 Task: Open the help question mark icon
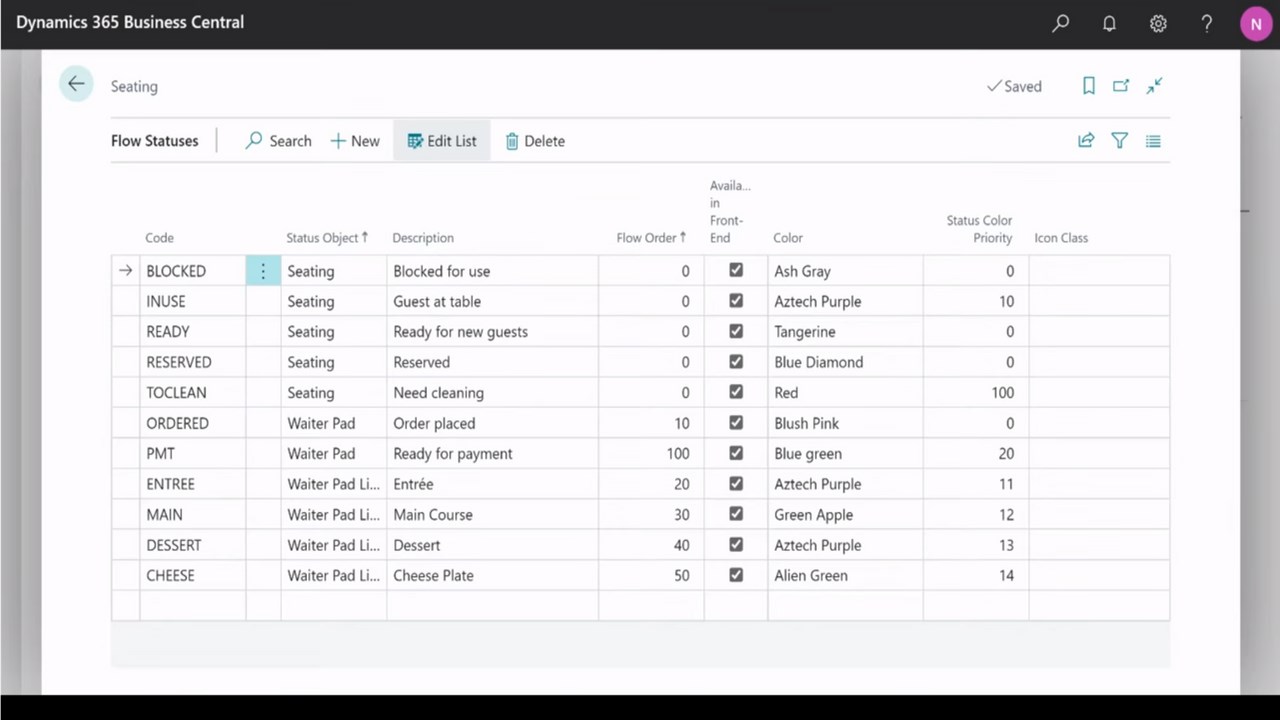click(x=1206, y=23)
